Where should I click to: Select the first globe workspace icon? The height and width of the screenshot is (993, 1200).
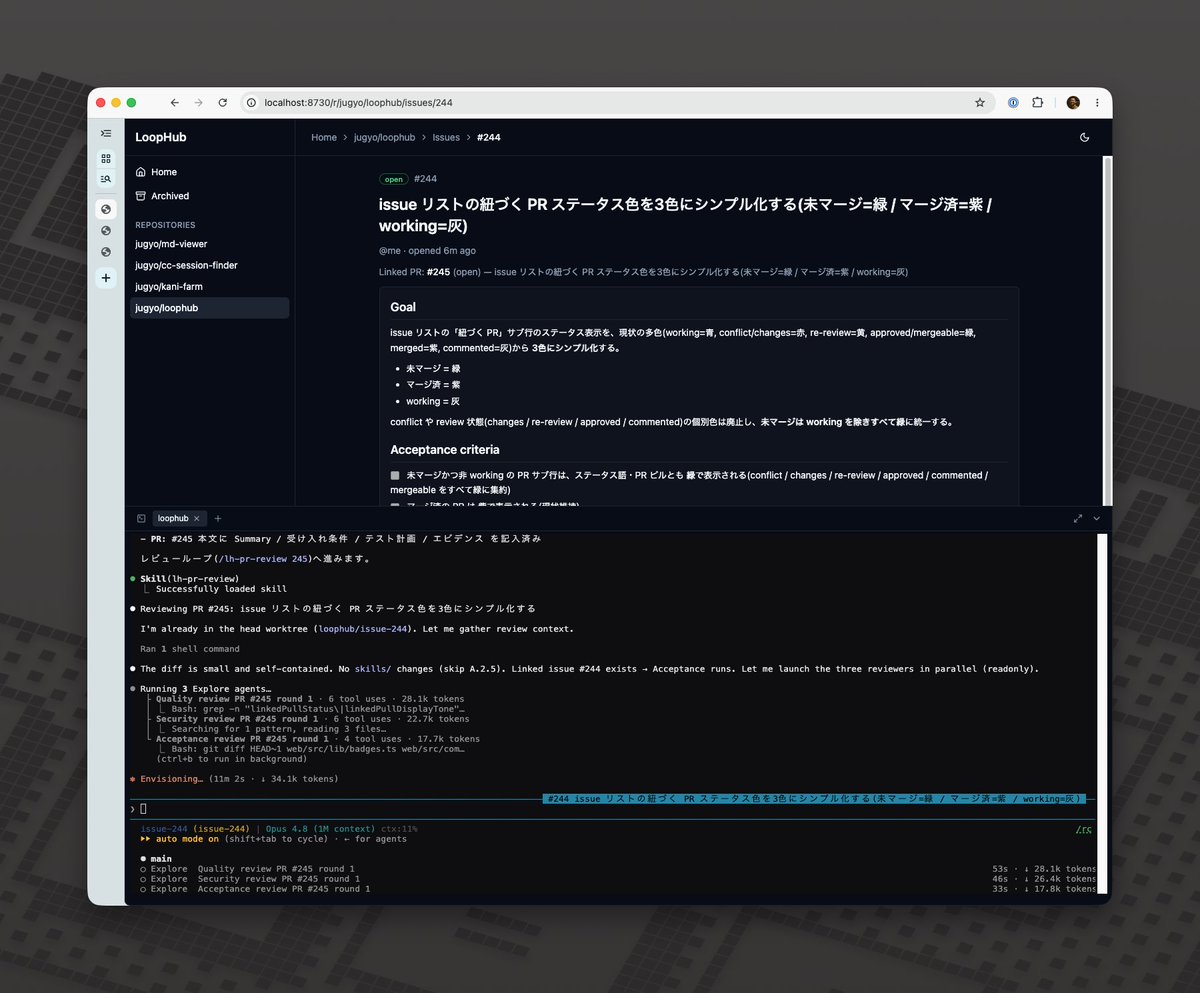click(106, 209)
